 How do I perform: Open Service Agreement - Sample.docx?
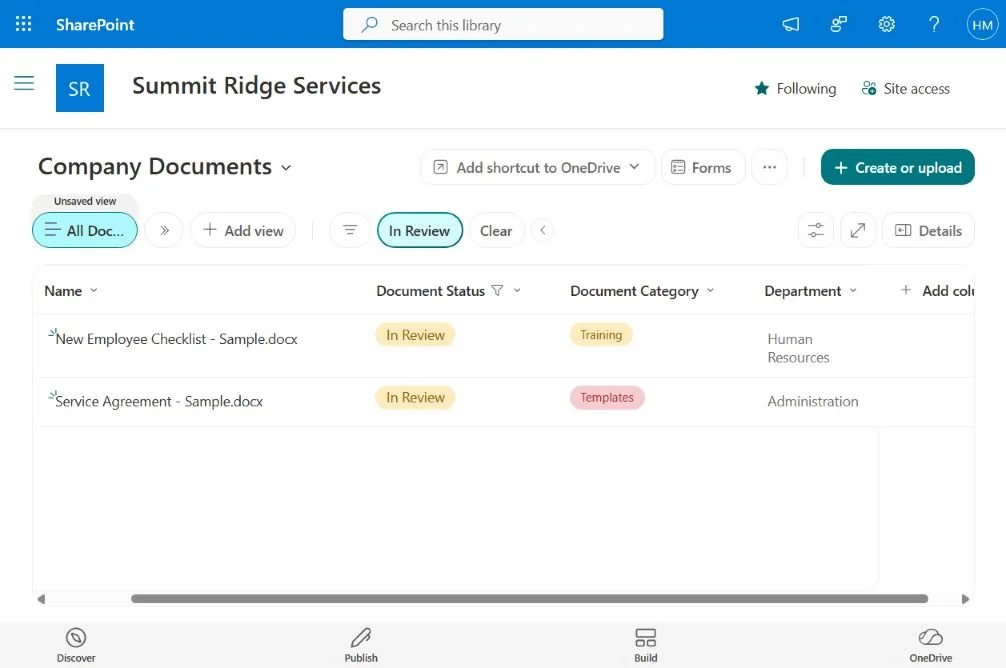pyautogui.click(x=159, y=401)
